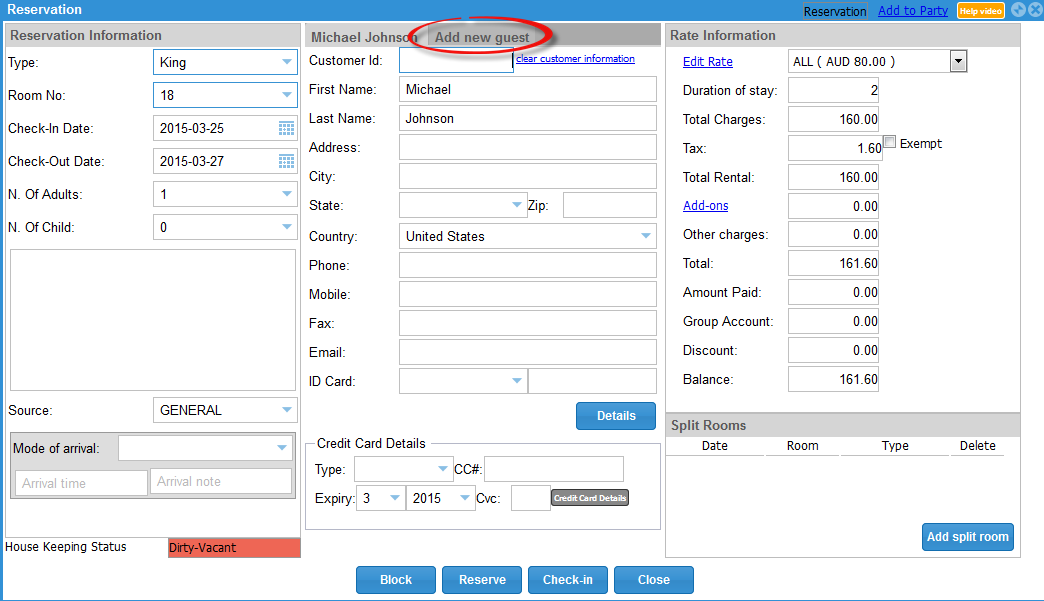Click the Check-Out Date field 2015-03-27
Viewport: 1044px width, 601px height.
225,161
